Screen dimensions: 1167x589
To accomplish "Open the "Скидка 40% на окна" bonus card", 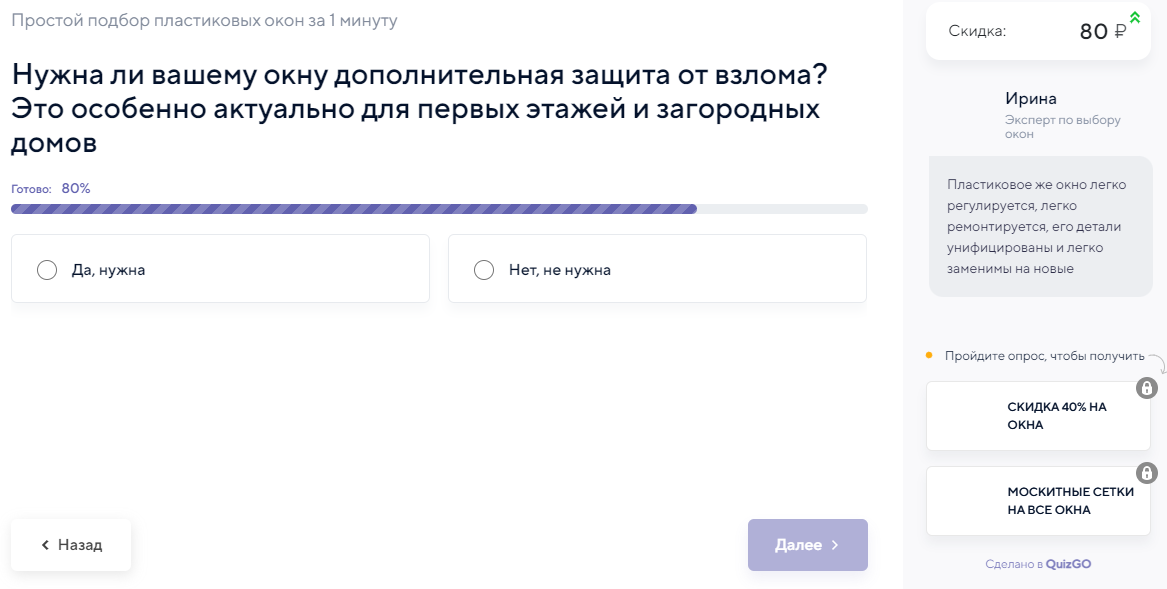I will pyautogui.click(x=1038, y=416).
